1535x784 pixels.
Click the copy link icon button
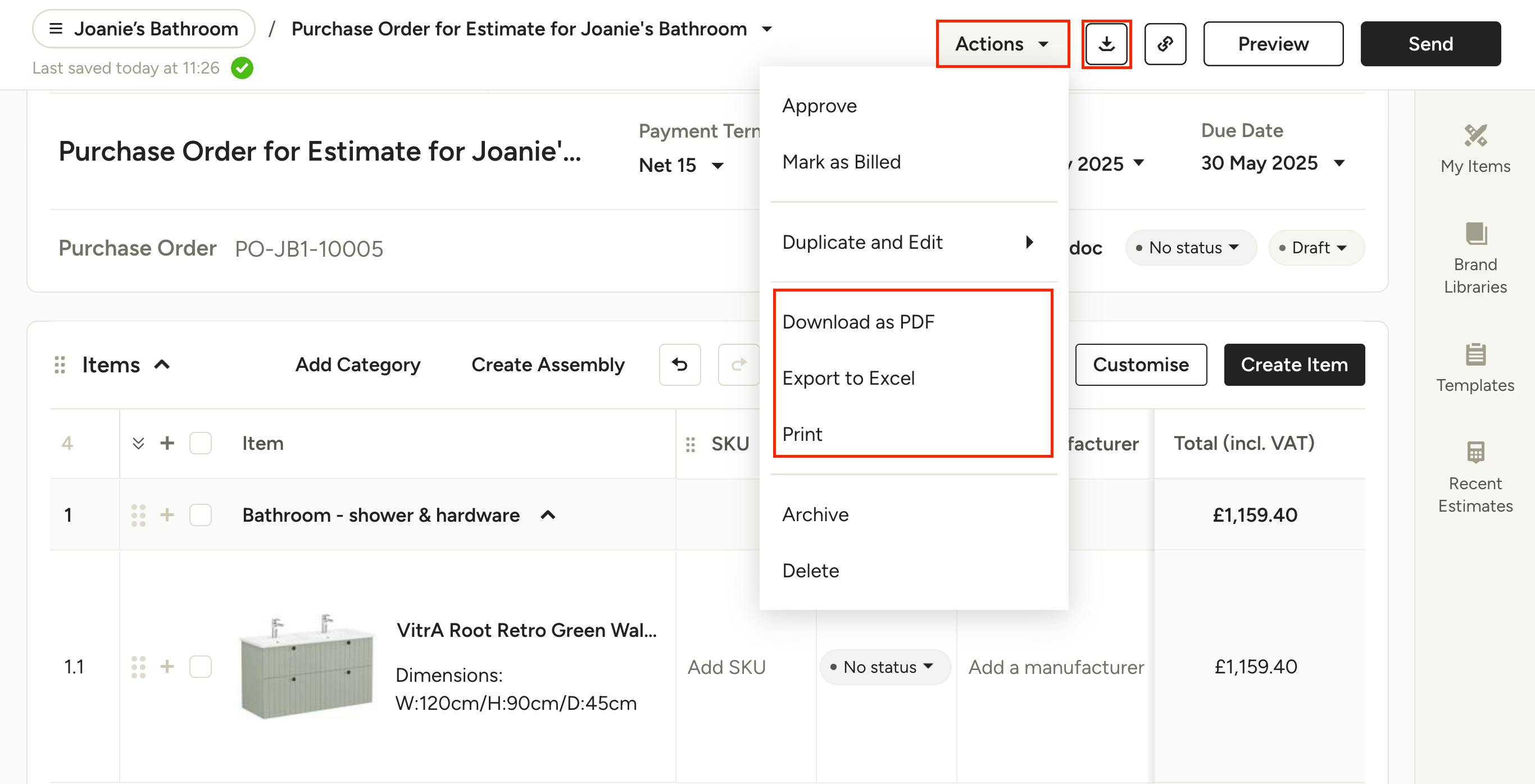1165,43
